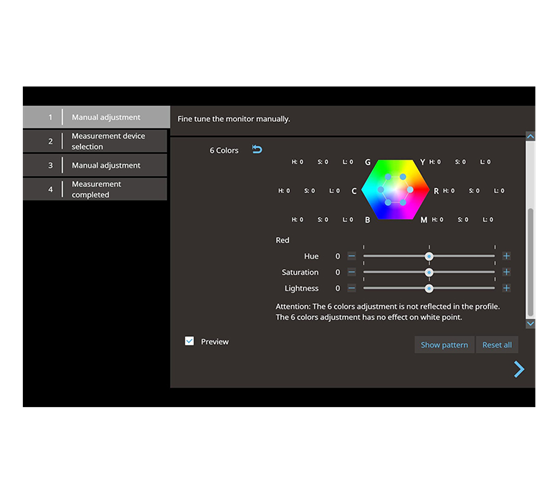Click the Saturation value 0
The height and width of the screenshot is (493, 560).
click(338, 272)
